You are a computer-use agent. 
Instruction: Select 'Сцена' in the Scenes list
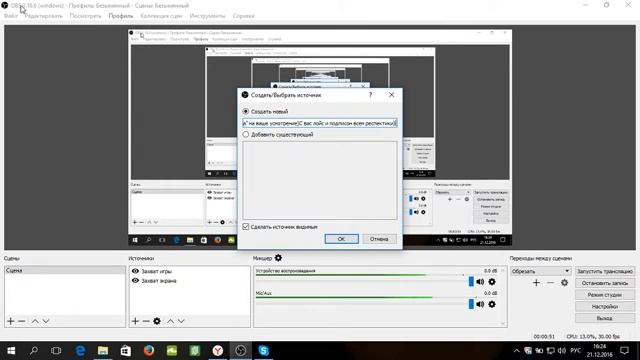[65, 270]
